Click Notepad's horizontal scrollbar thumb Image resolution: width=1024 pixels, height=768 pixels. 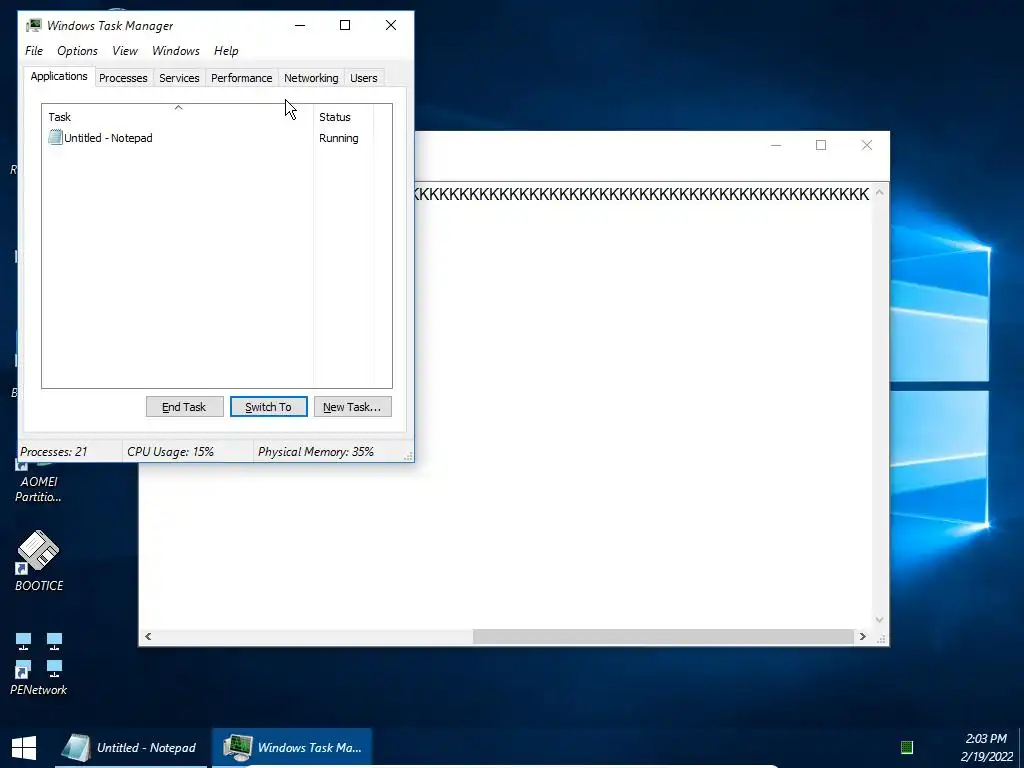coord(663,636)
